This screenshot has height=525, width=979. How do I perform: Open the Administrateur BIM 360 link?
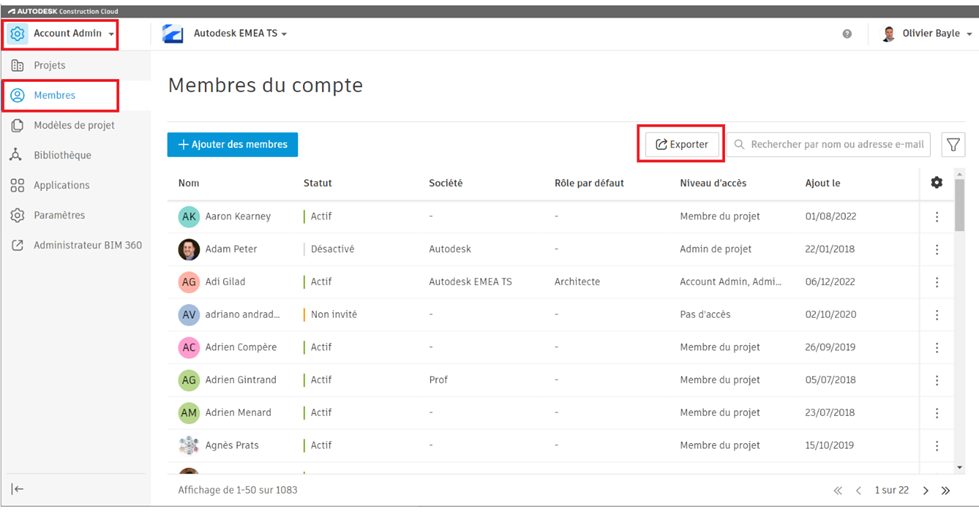click(x=87, y=245)
